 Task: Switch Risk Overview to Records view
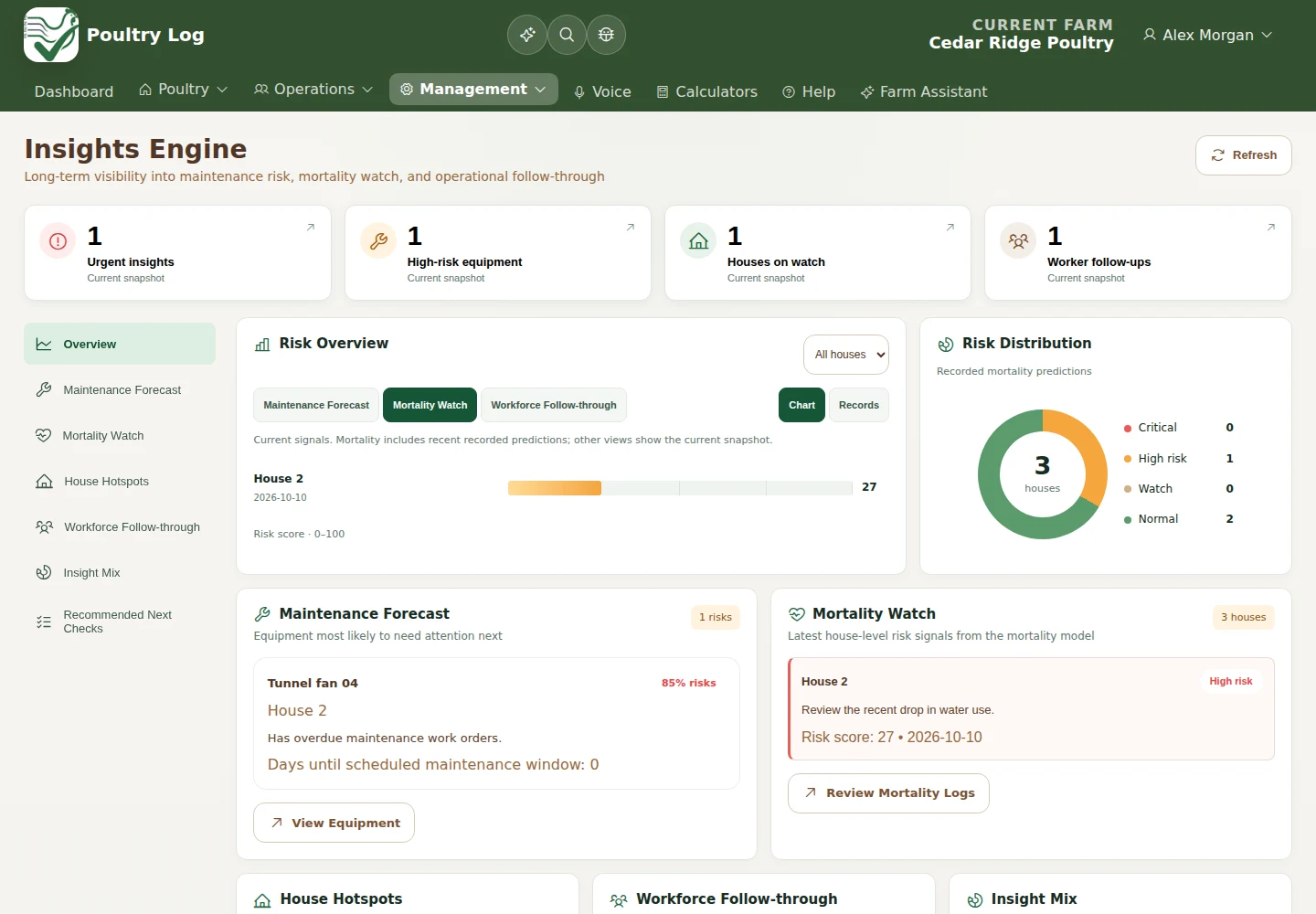coord(858,405)
